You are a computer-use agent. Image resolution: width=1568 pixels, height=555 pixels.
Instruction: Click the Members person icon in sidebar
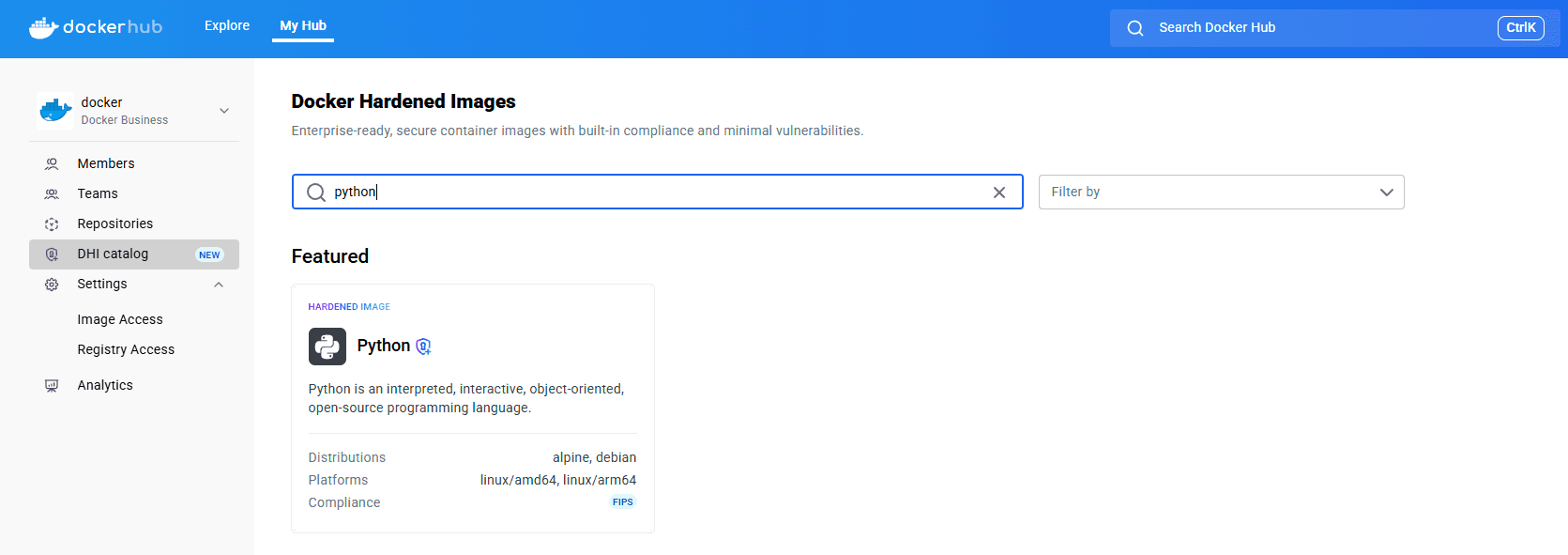point(52,163)
